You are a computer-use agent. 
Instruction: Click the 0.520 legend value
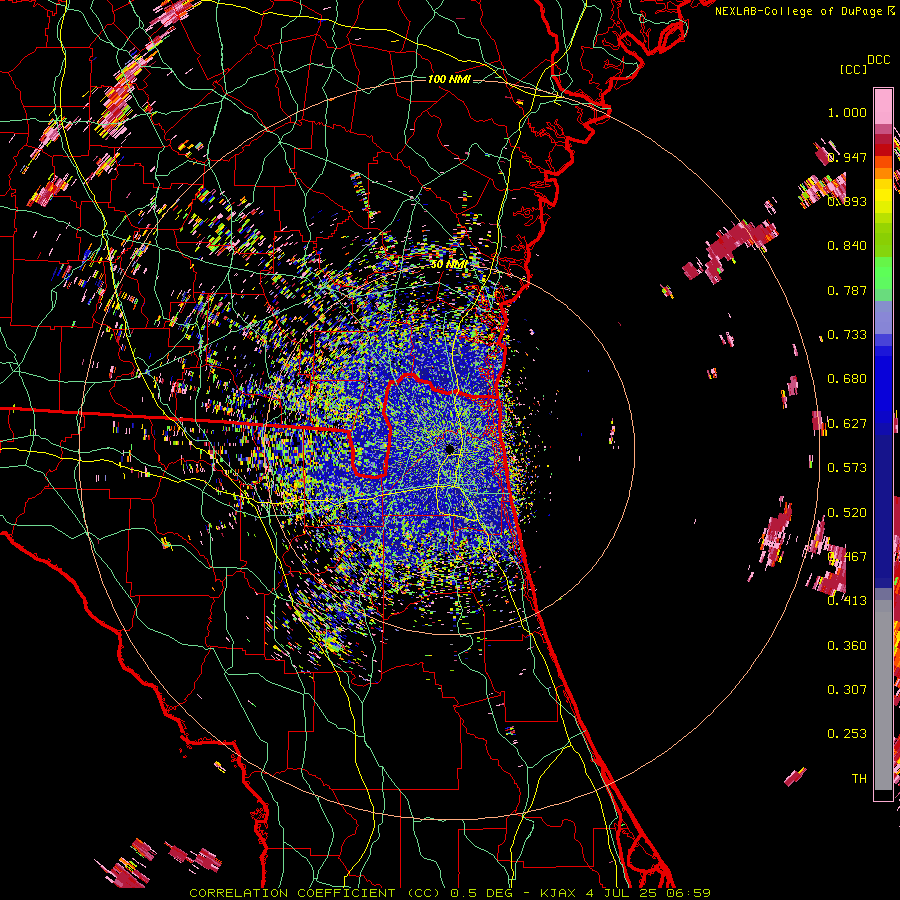847,513
